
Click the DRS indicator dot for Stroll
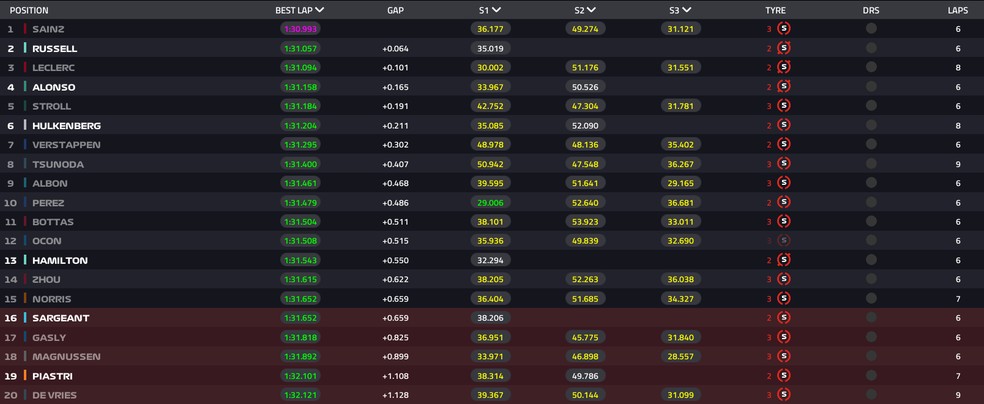point(871,105)
